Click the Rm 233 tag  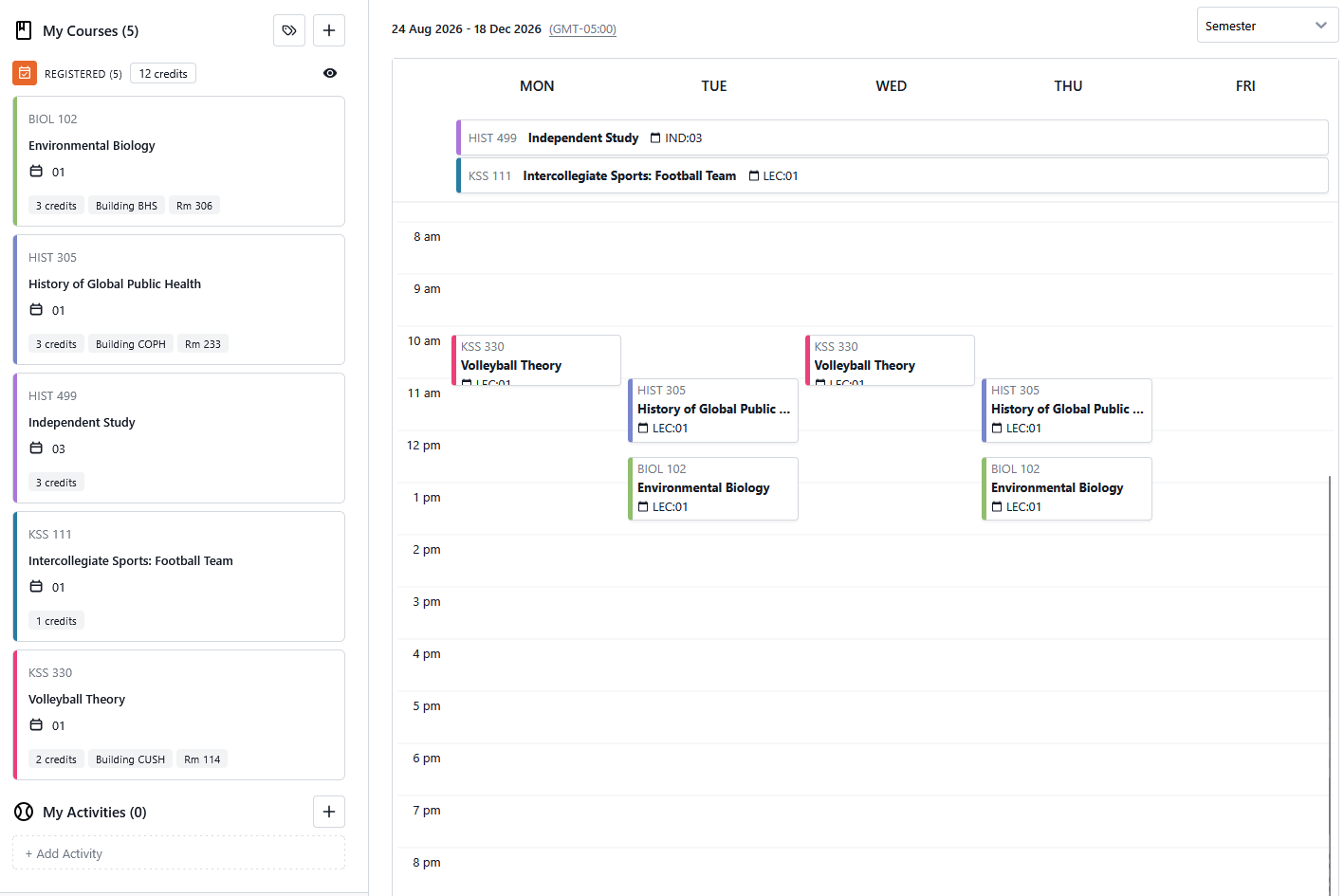(x=203, y=344)
